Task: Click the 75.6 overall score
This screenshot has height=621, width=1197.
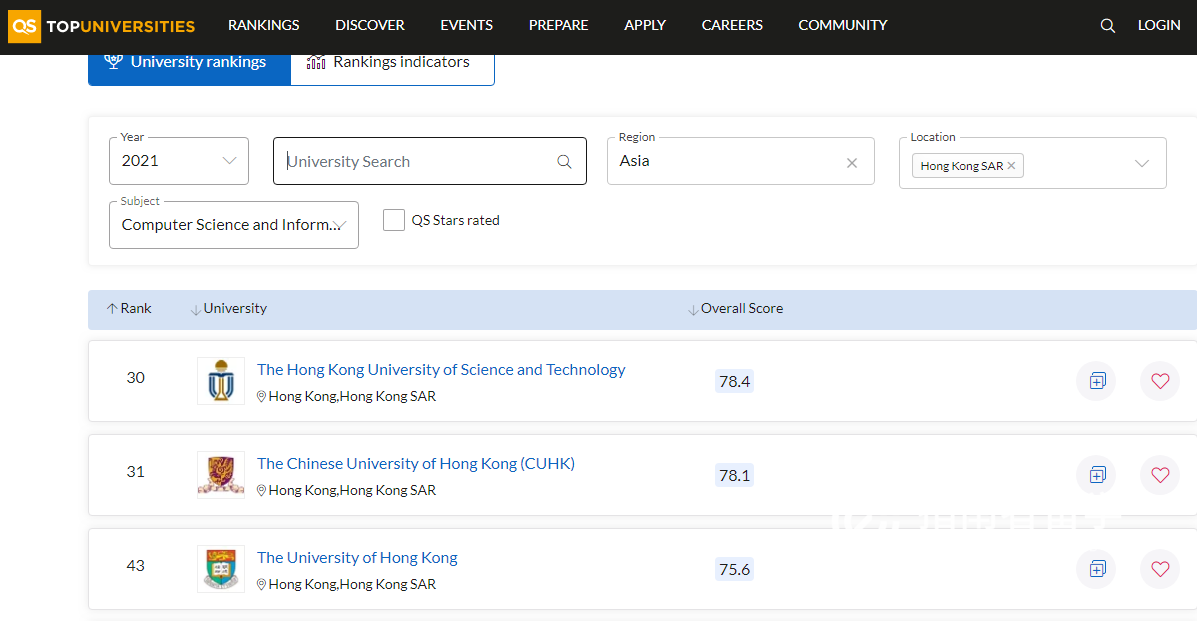Action: coord(734,569)
